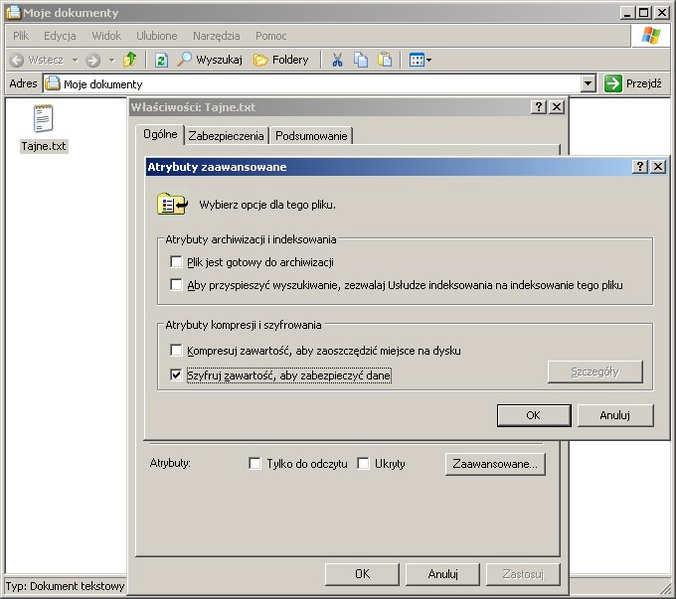676x599 pixels.
Task: Open the address bar dropdown
Action: tap(588, 85)
